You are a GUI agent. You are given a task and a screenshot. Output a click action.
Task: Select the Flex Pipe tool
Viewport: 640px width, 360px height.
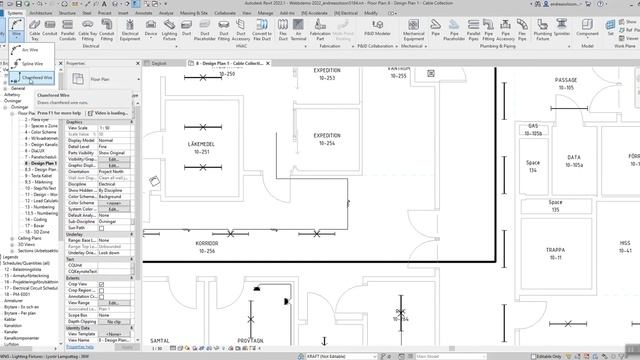click(522, 30)
